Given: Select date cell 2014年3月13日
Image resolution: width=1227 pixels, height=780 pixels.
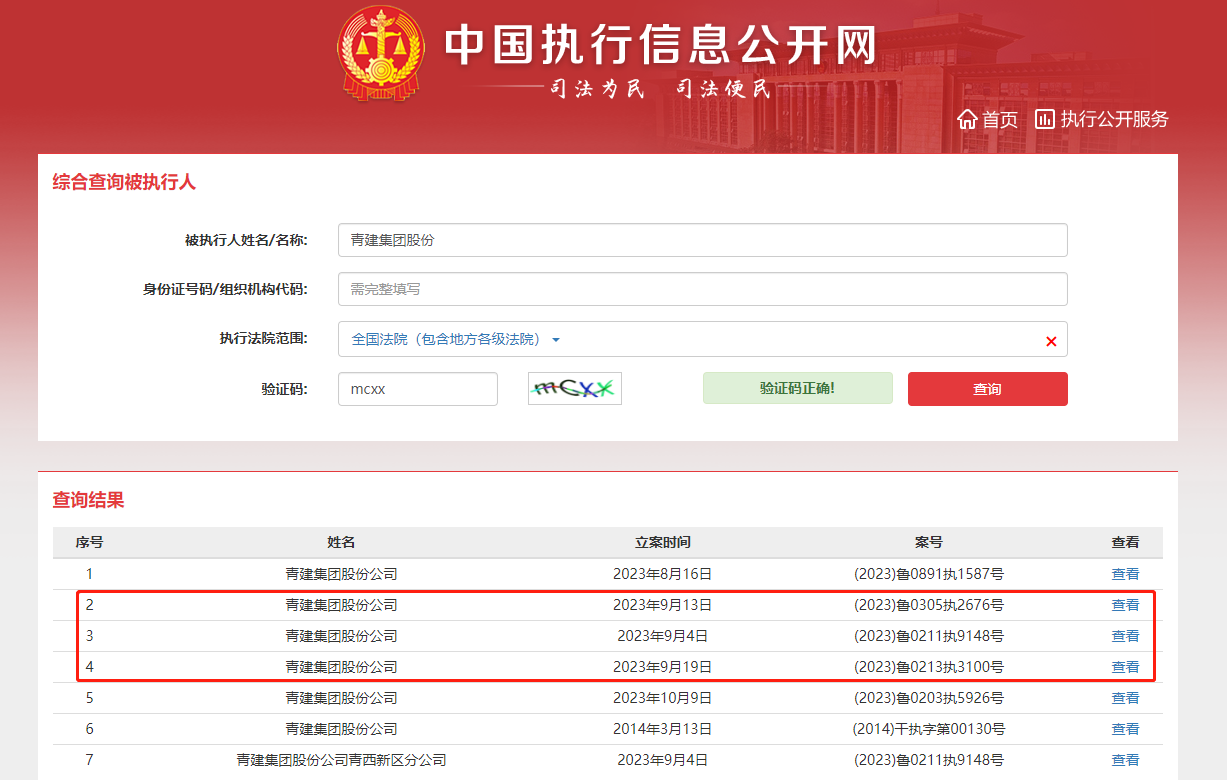Looking at the screenshot, I should point(663,729).
